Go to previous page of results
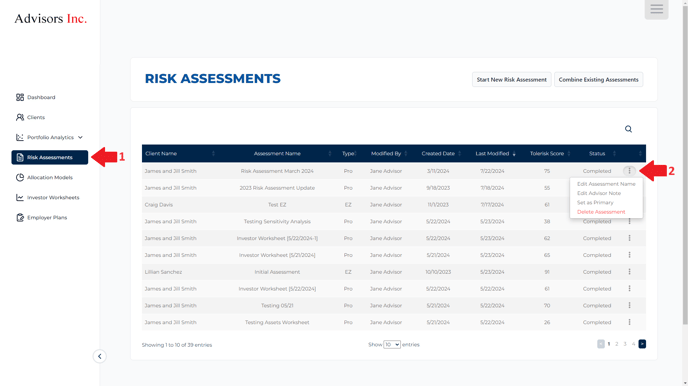The image size is (688, 386). tap(601, 344)
